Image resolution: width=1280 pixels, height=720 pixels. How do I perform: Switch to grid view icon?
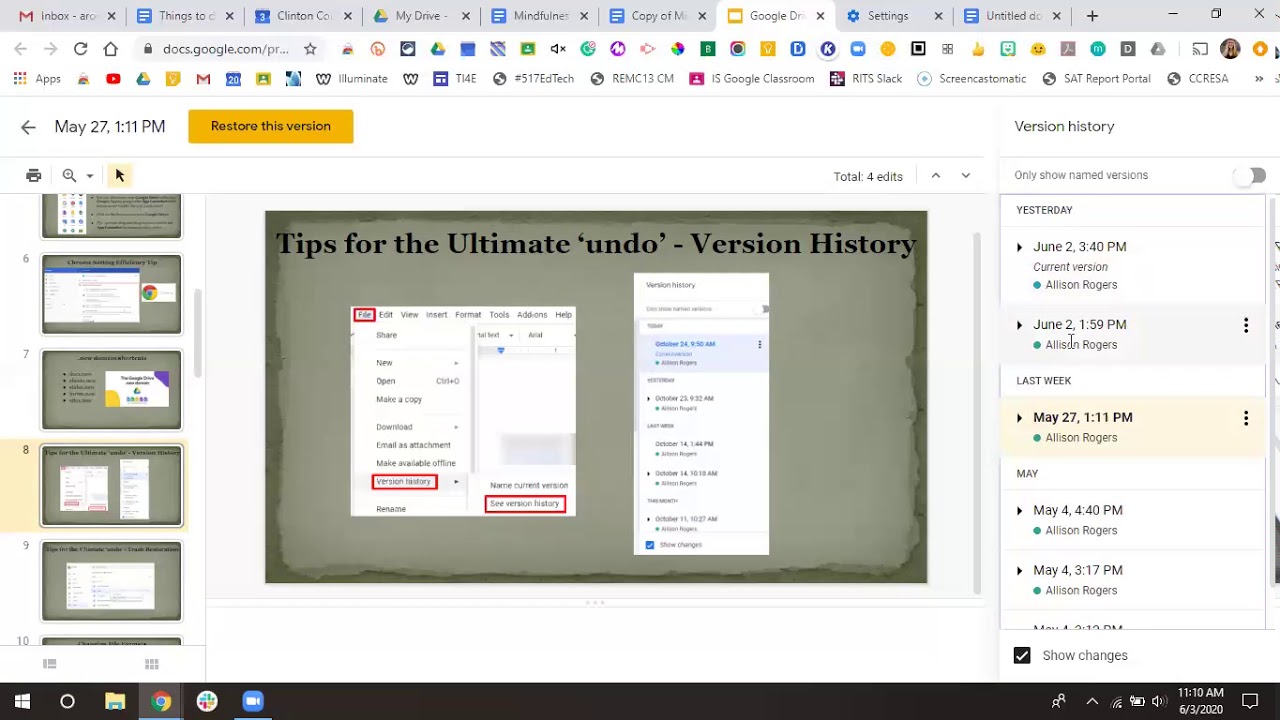tap(152, 664)
